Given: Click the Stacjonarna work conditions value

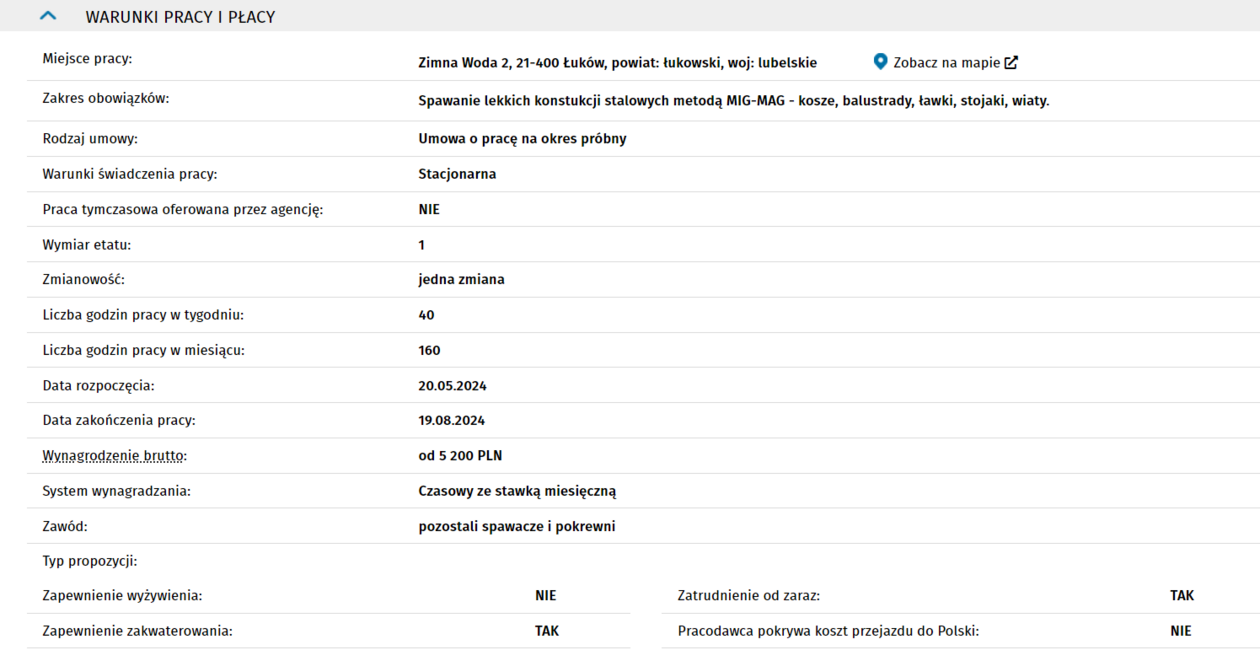Looking at the screenshot, I should coord(457,174).
